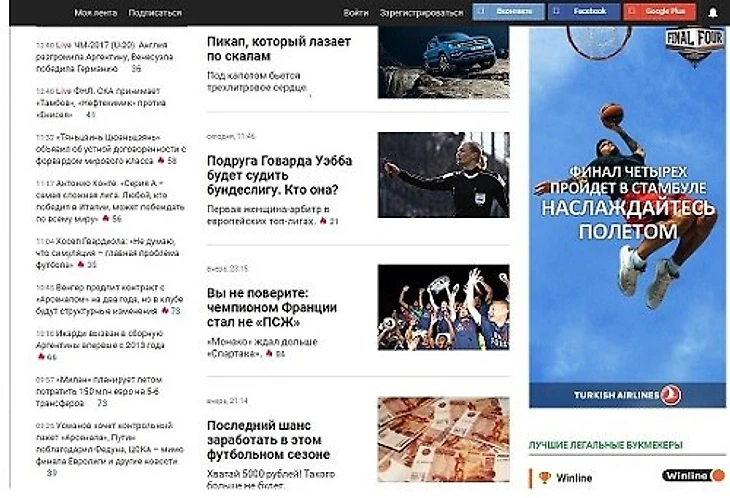Sign in with the Google Plus button

coord(660,12)
